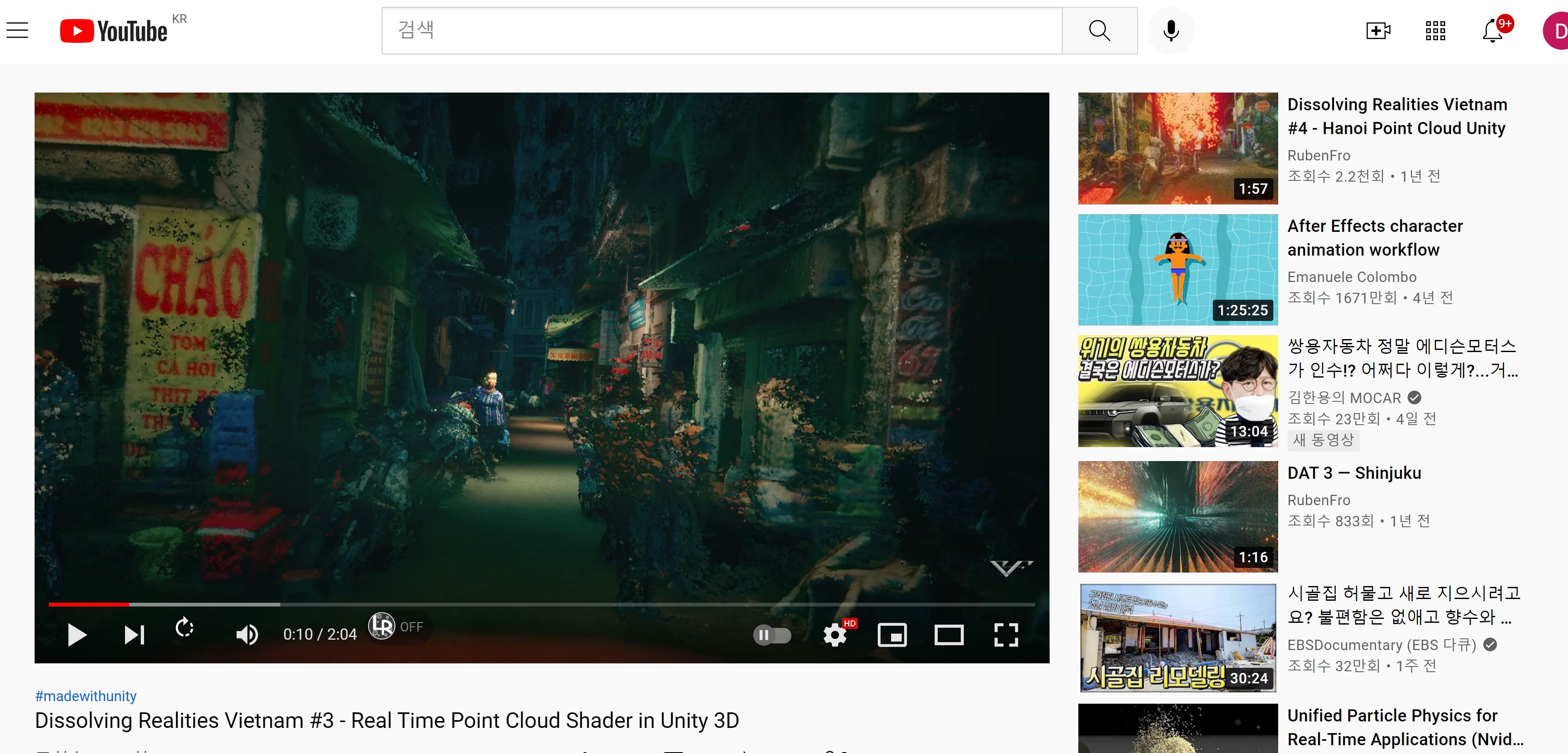
Task: Click the 조회수 833회 view count
Action: (x=1331, y=521)
